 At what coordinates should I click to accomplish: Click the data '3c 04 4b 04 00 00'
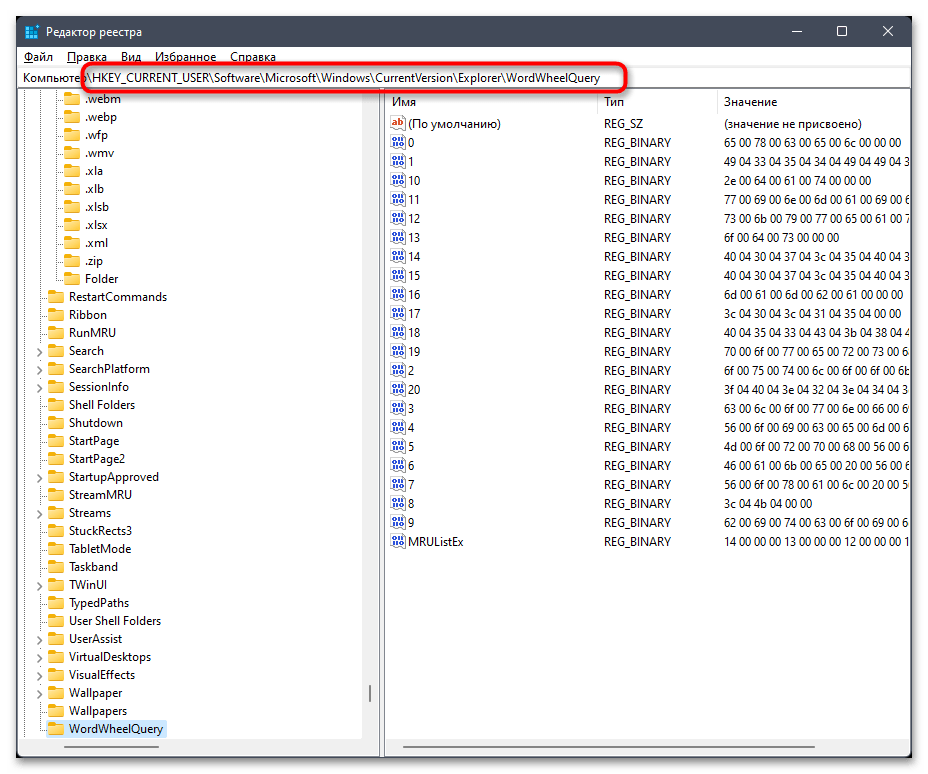point(768,504)
